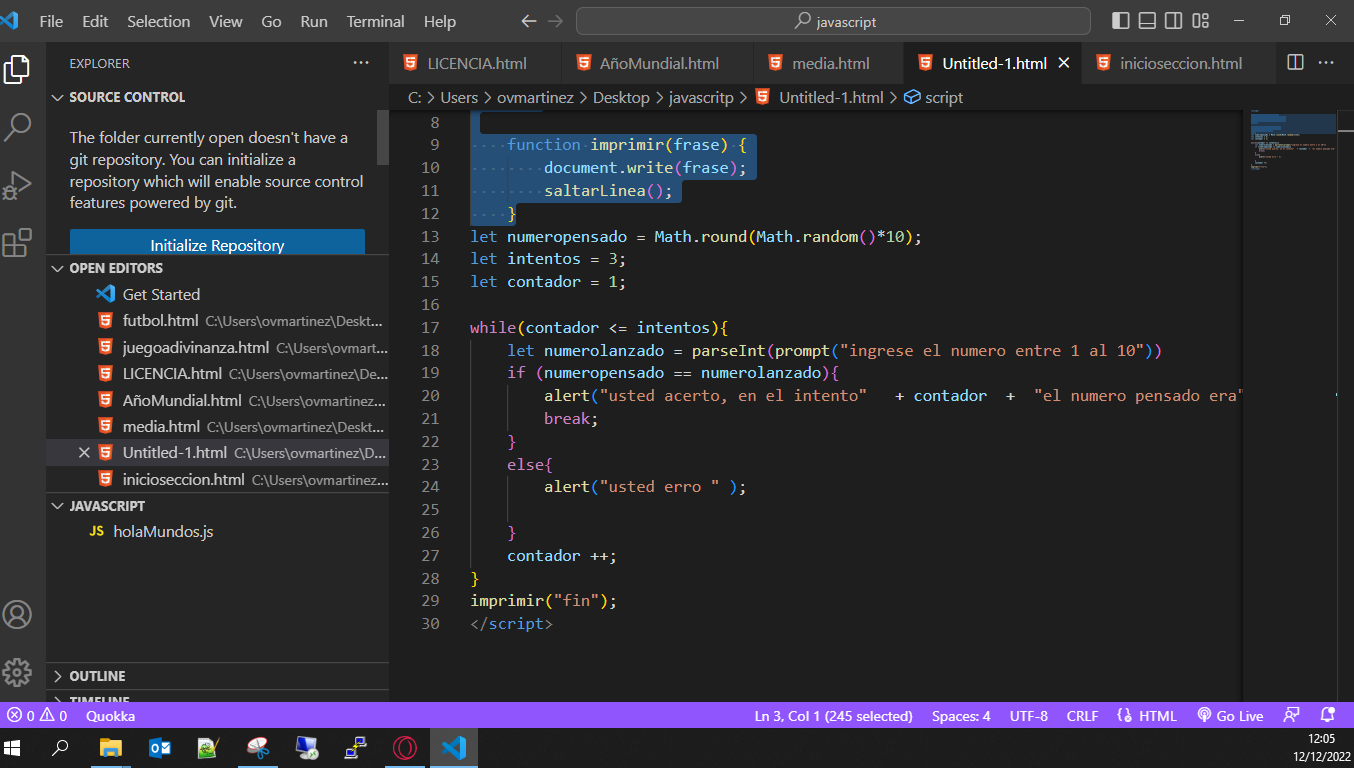Close Untitled-1.html in Open Editors list

tap(85, 453)
